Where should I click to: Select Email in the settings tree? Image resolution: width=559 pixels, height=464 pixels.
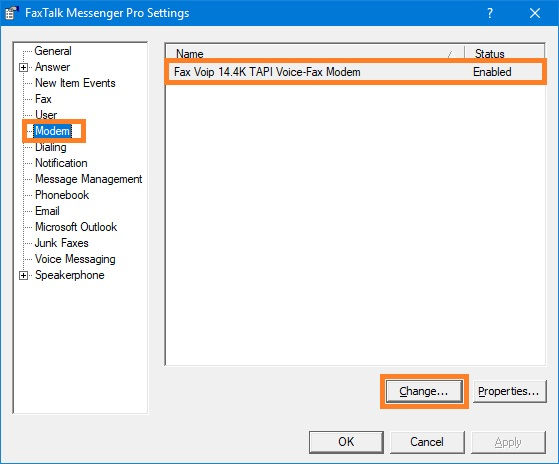point(47,211)
